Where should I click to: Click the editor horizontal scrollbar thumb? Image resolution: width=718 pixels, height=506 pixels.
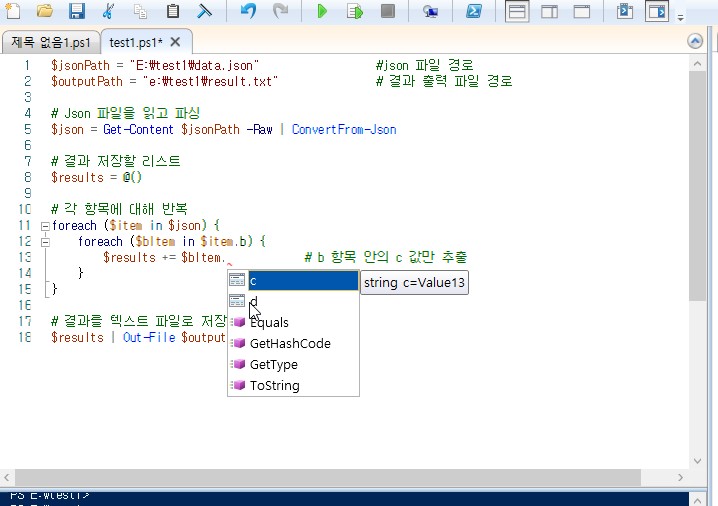pyautogui.click(x=328, y=478)
